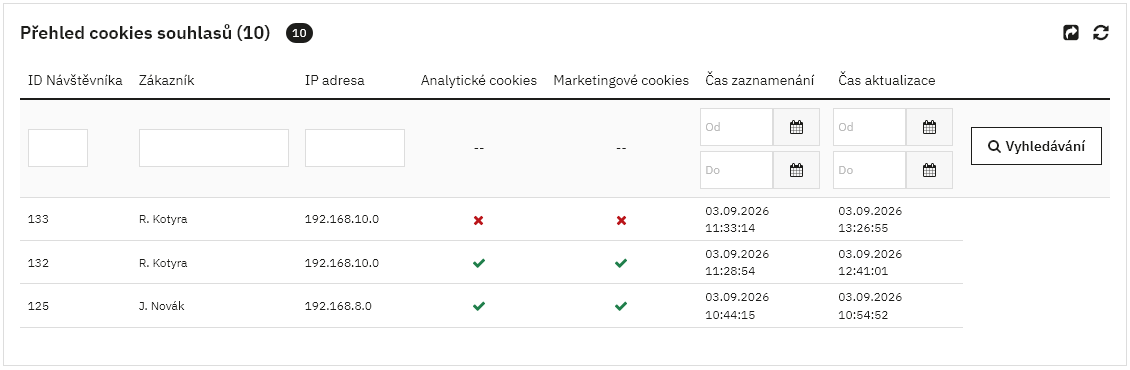Click the Čas aktualizace Do date input
This screenshot has height=370, width=1130.
point(870,170)
